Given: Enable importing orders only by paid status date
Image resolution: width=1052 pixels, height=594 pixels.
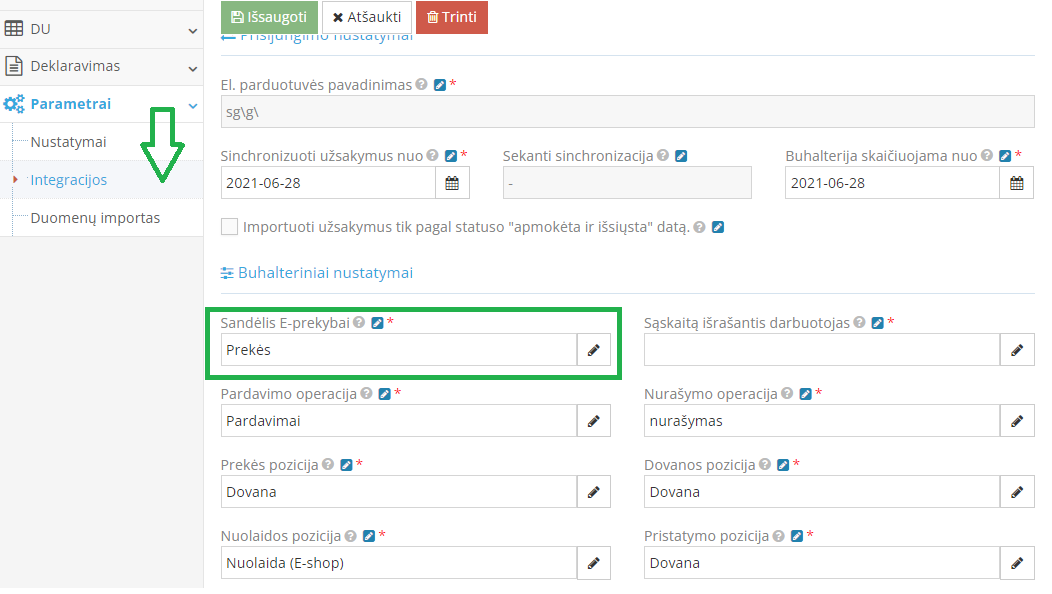Looking at the screenshot, I should pos(230,227).
